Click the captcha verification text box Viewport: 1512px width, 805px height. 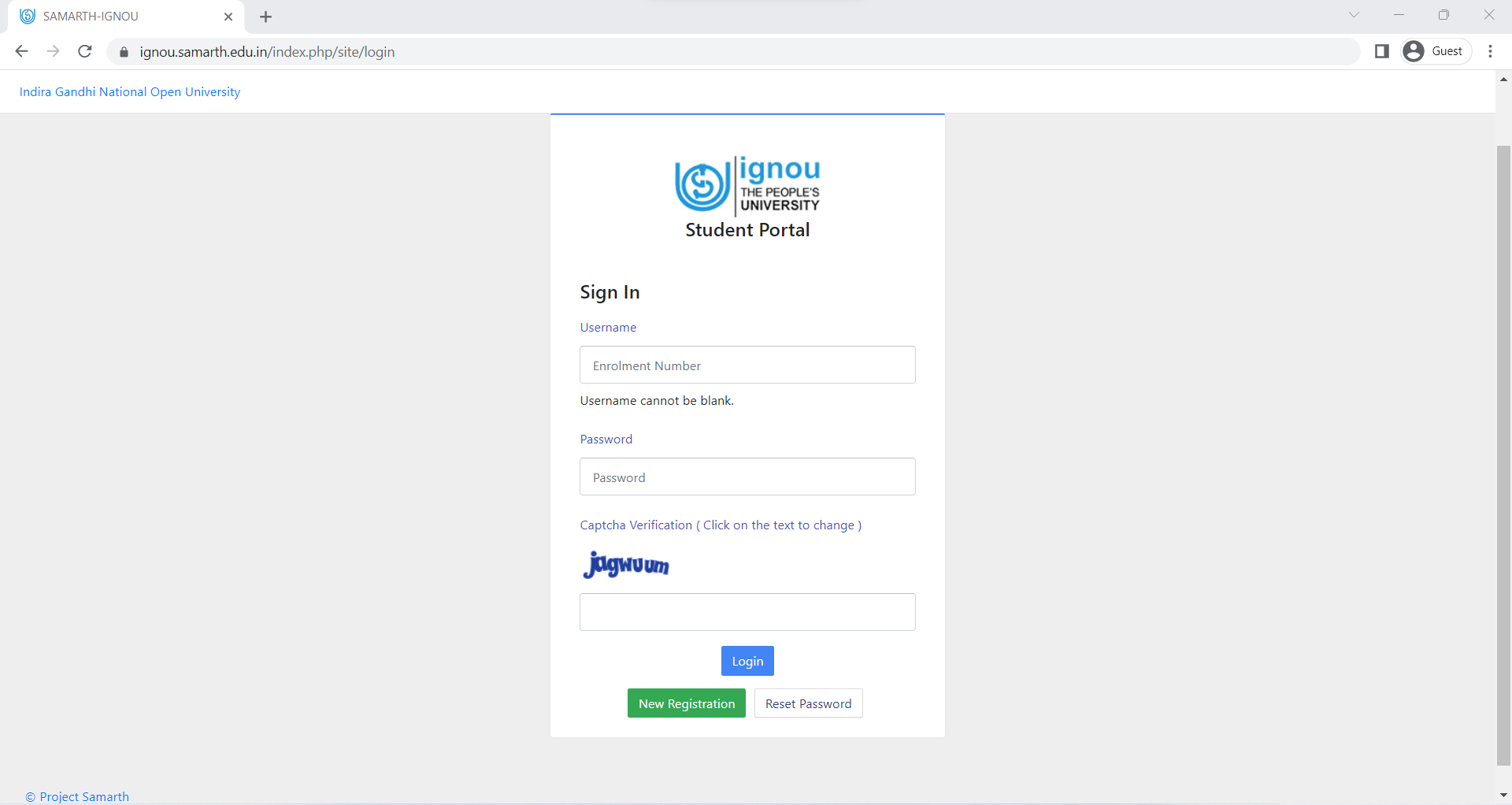[747, 612]
